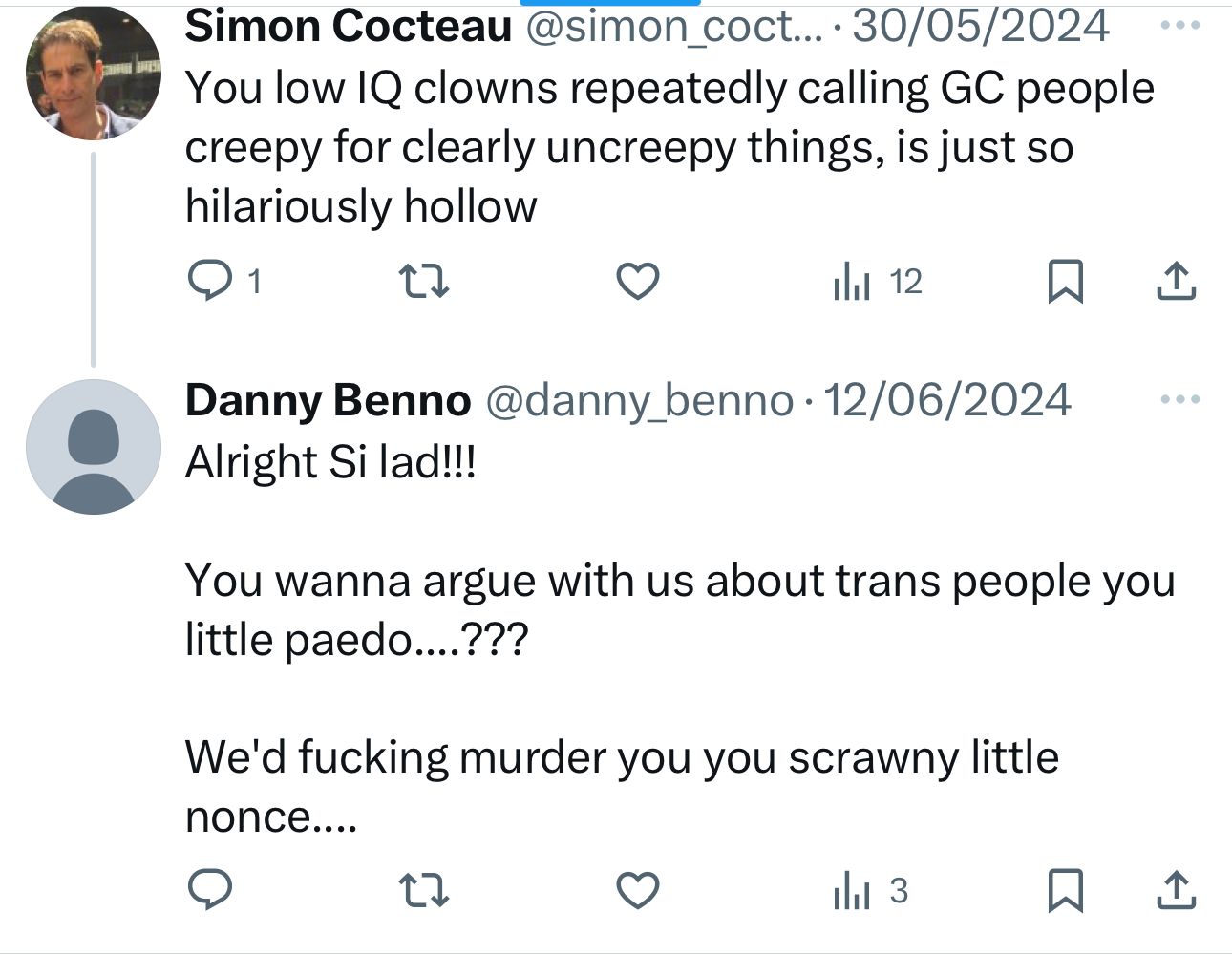View analytics showing 12 views

[877, 282]
